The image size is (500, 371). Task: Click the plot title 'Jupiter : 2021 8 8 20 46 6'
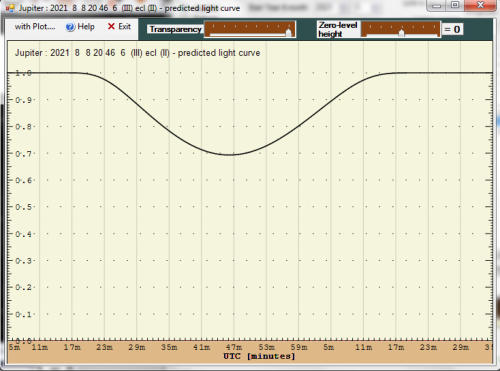pyautogui.click(x=70, y=53)
